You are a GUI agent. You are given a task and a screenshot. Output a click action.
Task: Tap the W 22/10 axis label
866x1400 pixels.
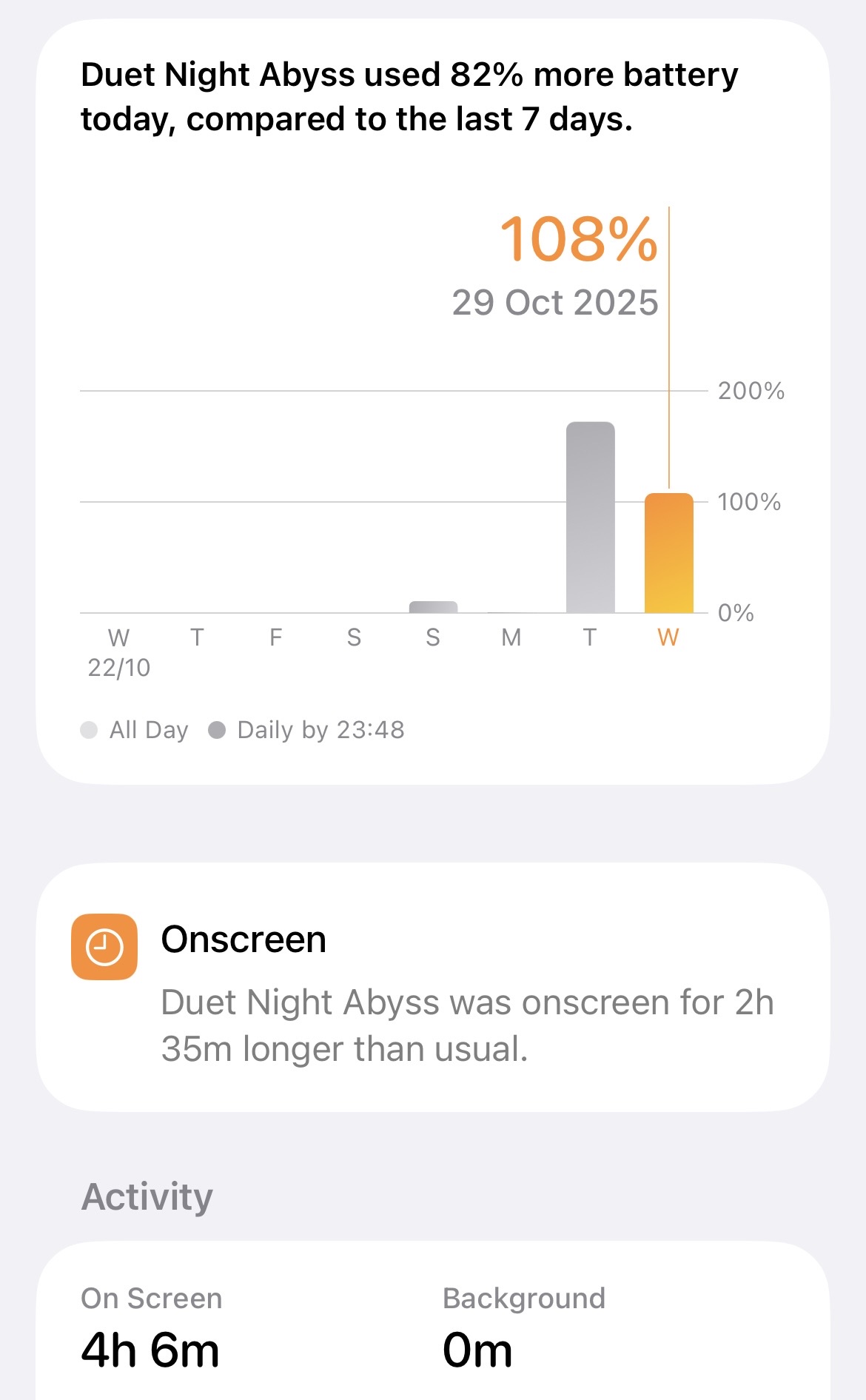pos(118,652)
